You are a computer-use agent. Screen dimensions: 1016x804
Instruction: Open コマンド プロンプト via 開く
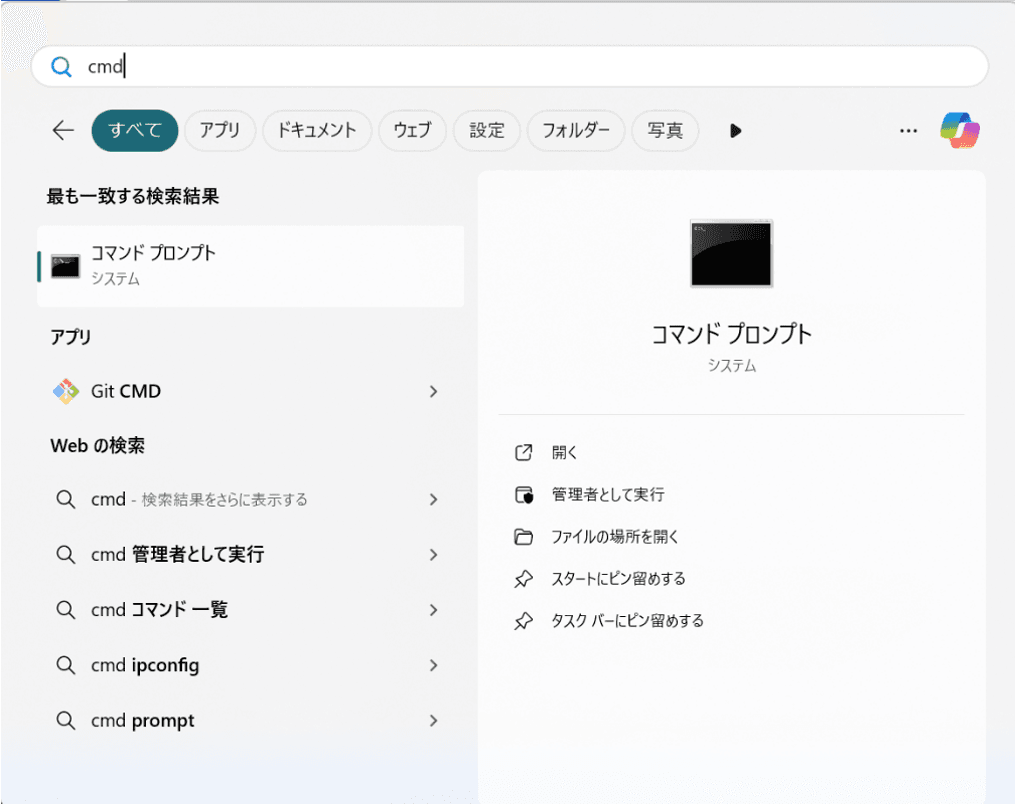pos(565,453)
